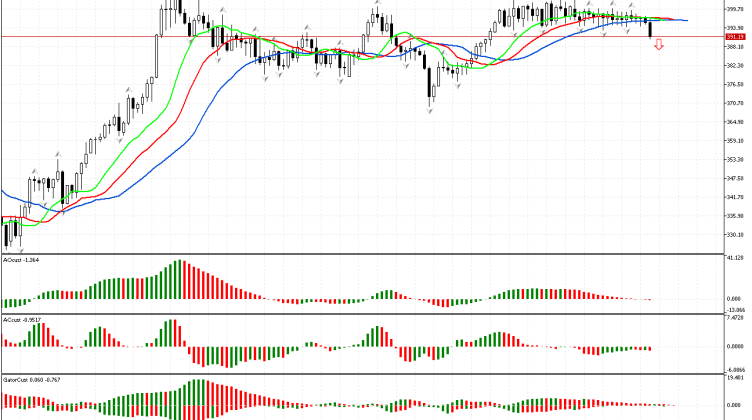Click the blue moving average line's right end
This screenshot has height=420, width=752.
pyautogui.click(x=685, y=20)
